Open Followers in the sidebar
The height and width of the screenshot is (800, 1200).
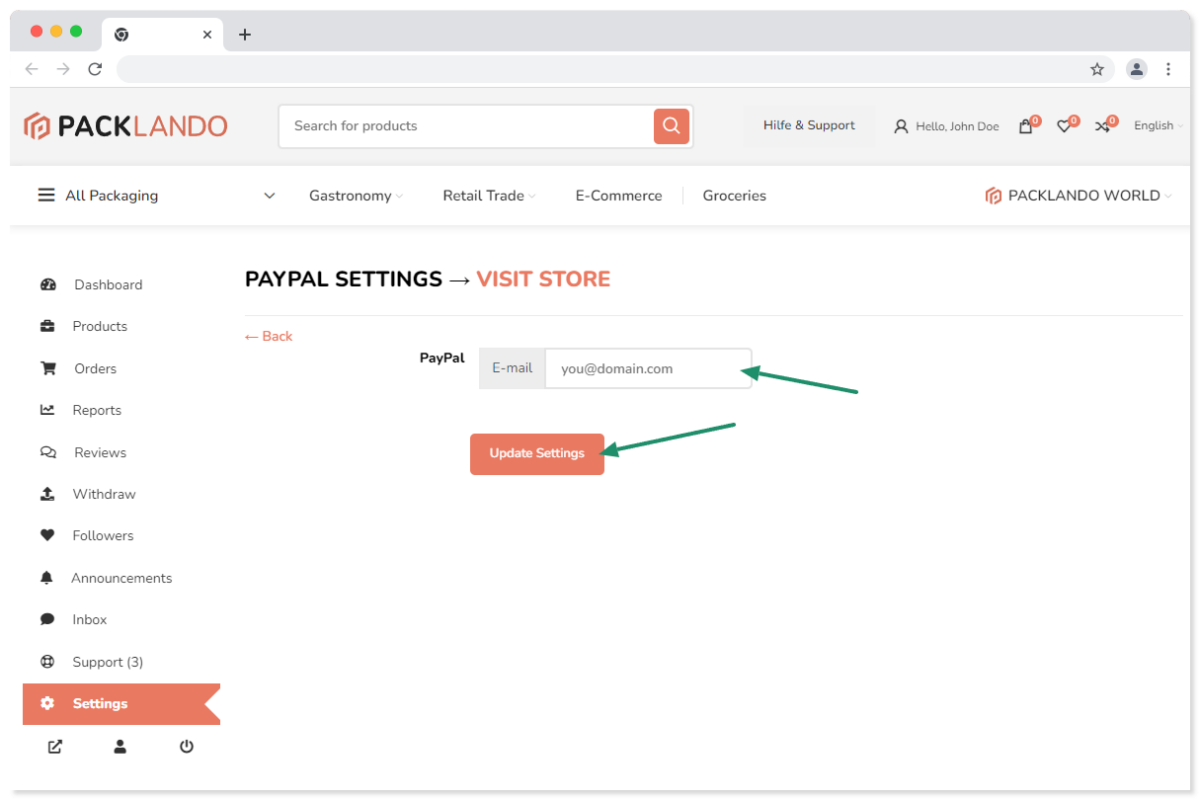(x=103, y=536)
